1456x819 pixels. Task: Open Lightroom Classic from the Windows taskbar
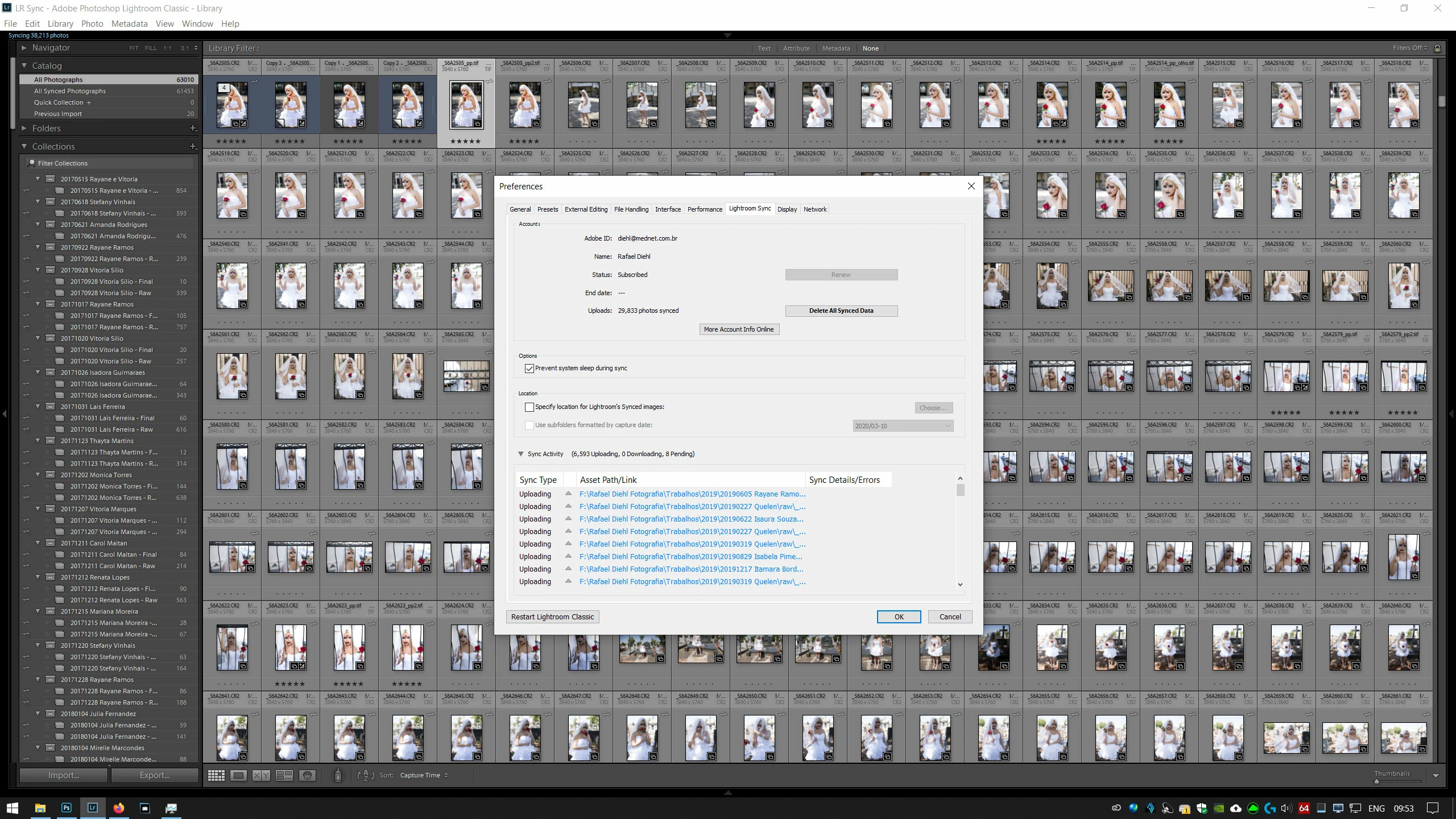point(92,808)
